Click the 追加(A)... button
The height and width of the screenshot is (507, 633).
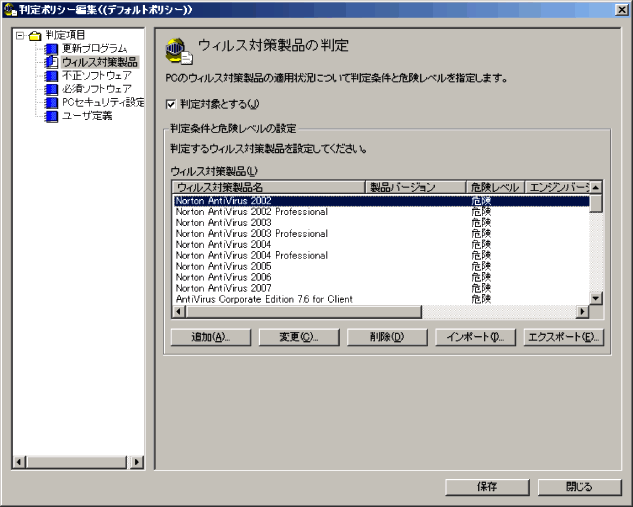211,337
